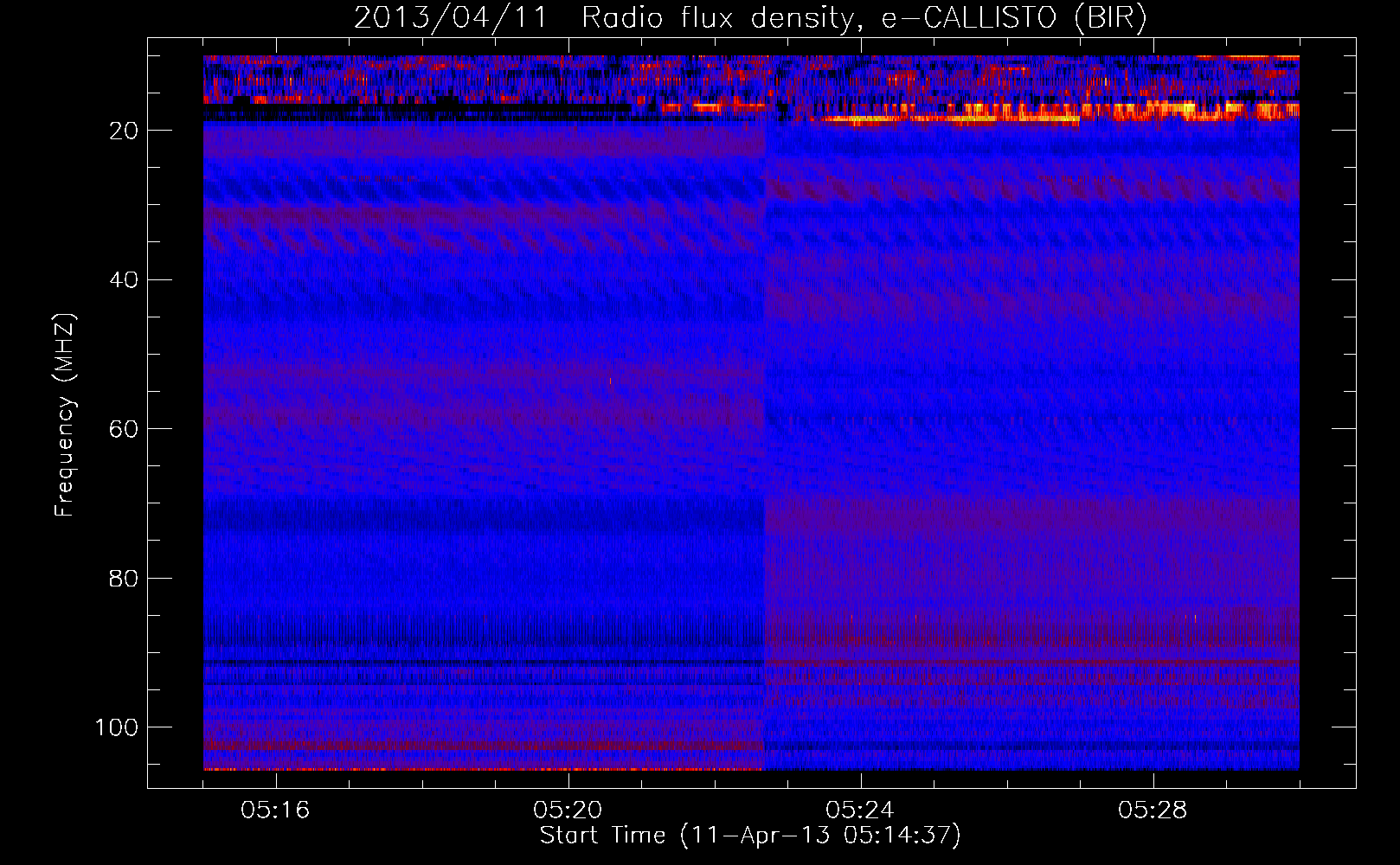Viewport: 1400px width, 865px height.
Task: Click the 05:16 time tick label
Action: pos(275,810)
